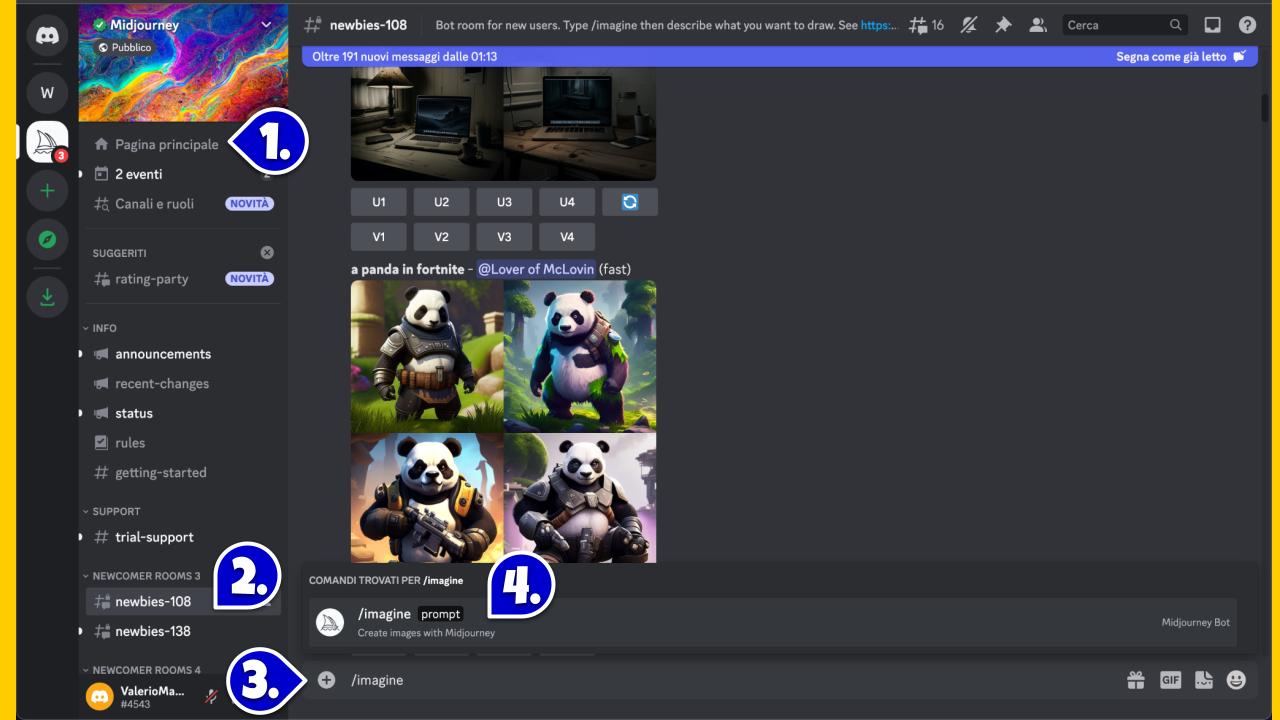This screenshot has height=720, width=1280.
Task: Open top-right panda image
Action: 580,356
